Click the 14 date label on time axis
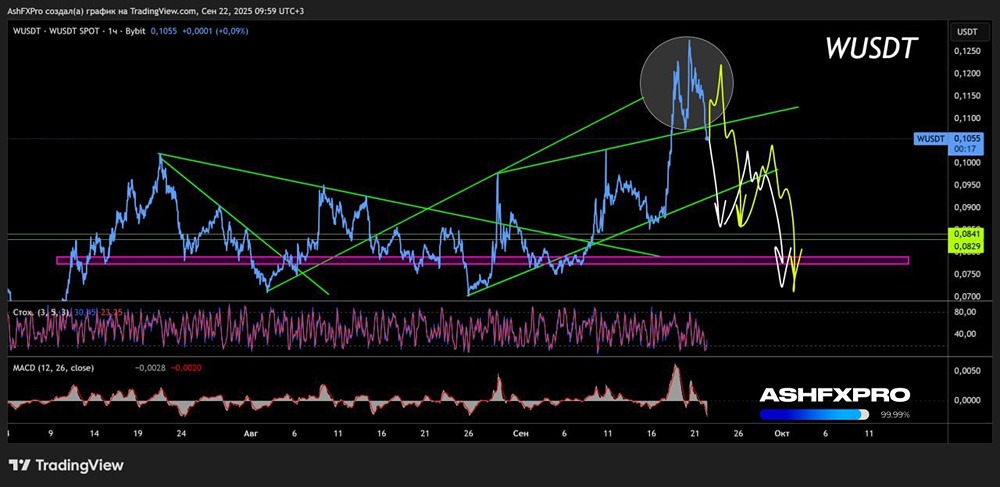Screen dimensions: 1000x487 click(x=94, y=433)
